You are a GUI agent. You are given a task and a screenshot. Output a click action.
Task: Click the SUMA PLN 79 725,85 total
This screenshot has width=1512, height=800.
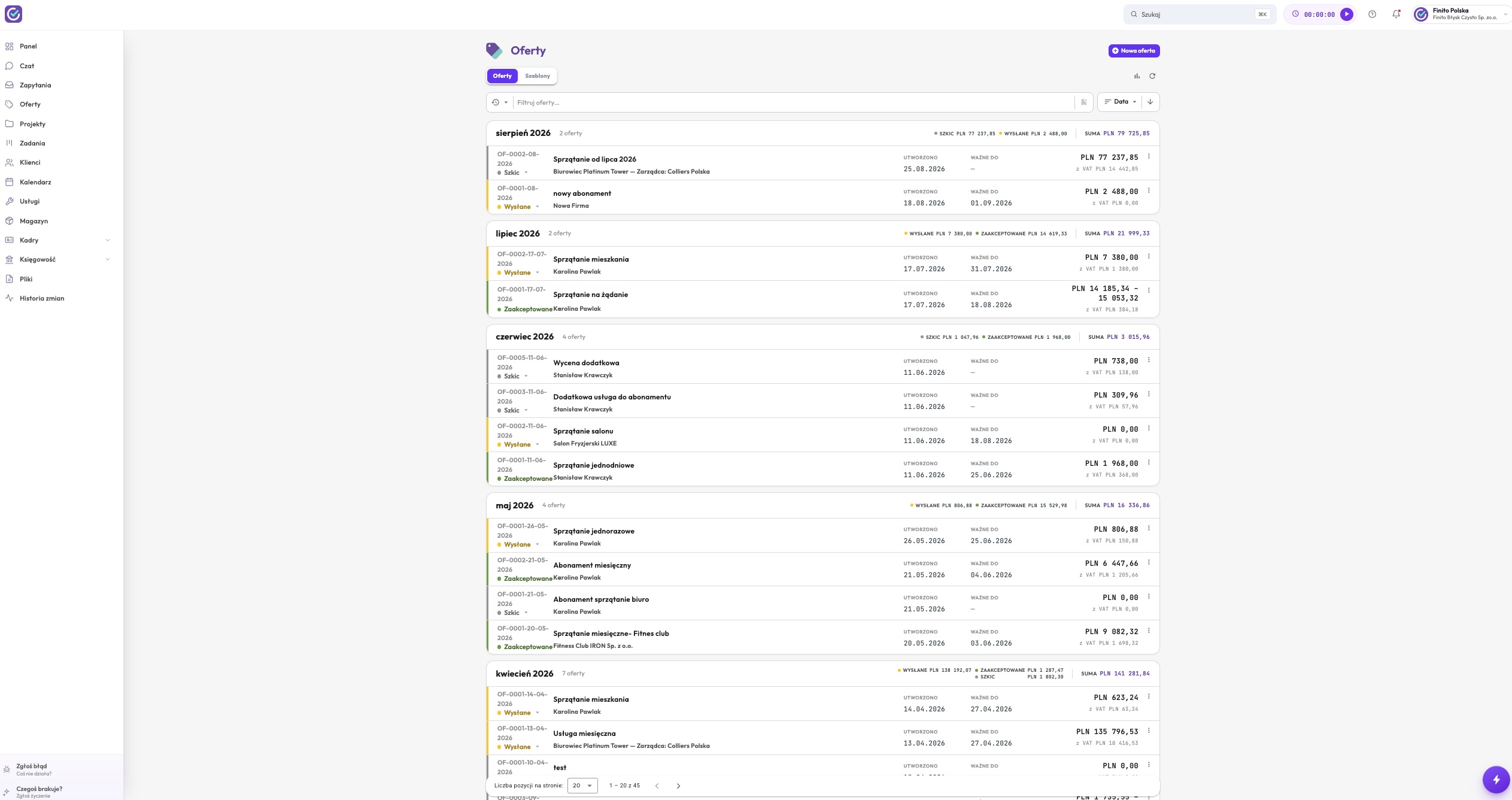(1117, 134)
